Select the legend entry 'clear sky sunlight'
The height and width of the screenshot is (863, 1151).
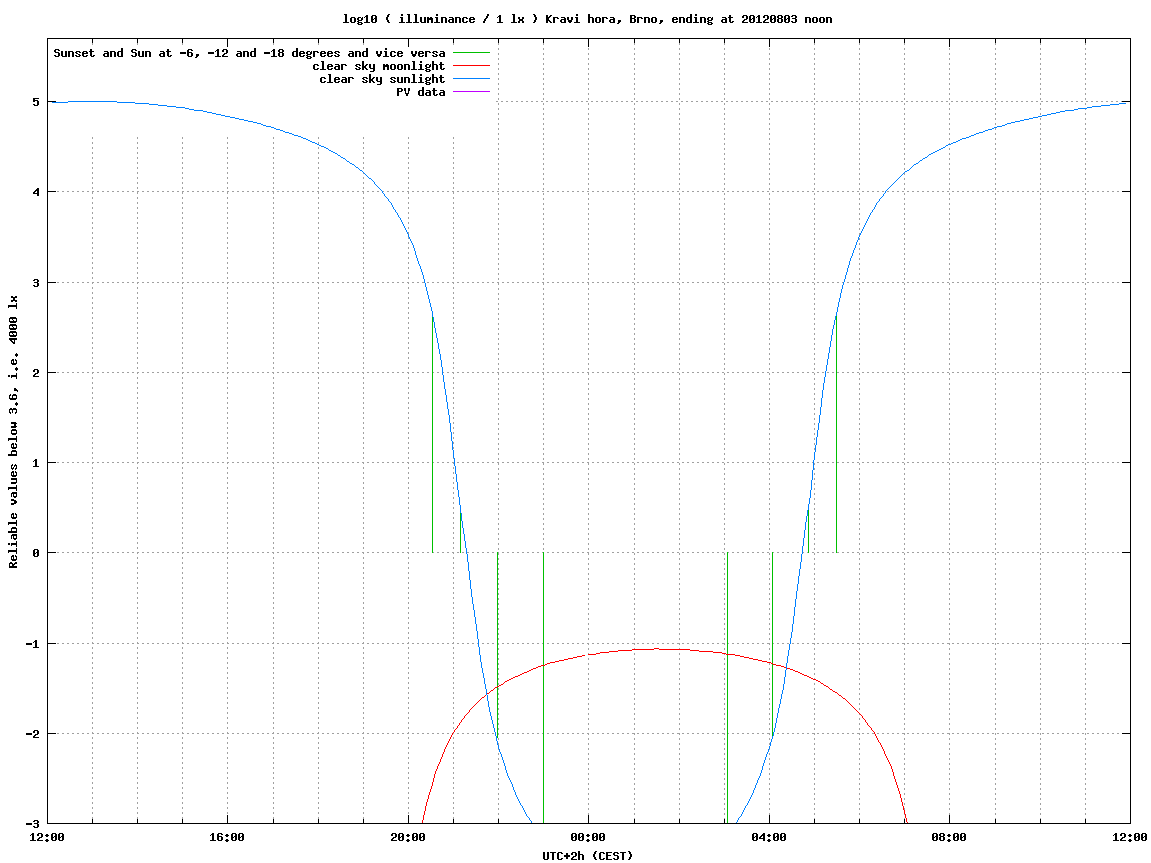(x=382, y=79)
